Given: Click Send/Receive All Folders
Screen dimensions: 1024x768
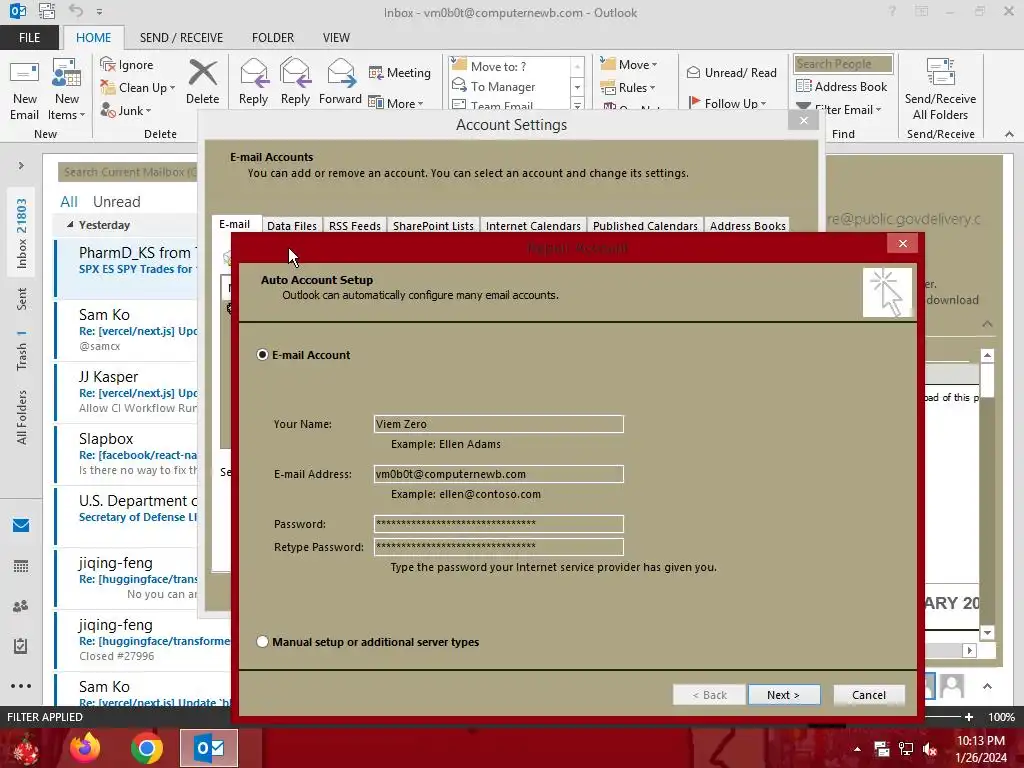Looking at the screenshot, I should pyautogui.click(x=940, y=89).
